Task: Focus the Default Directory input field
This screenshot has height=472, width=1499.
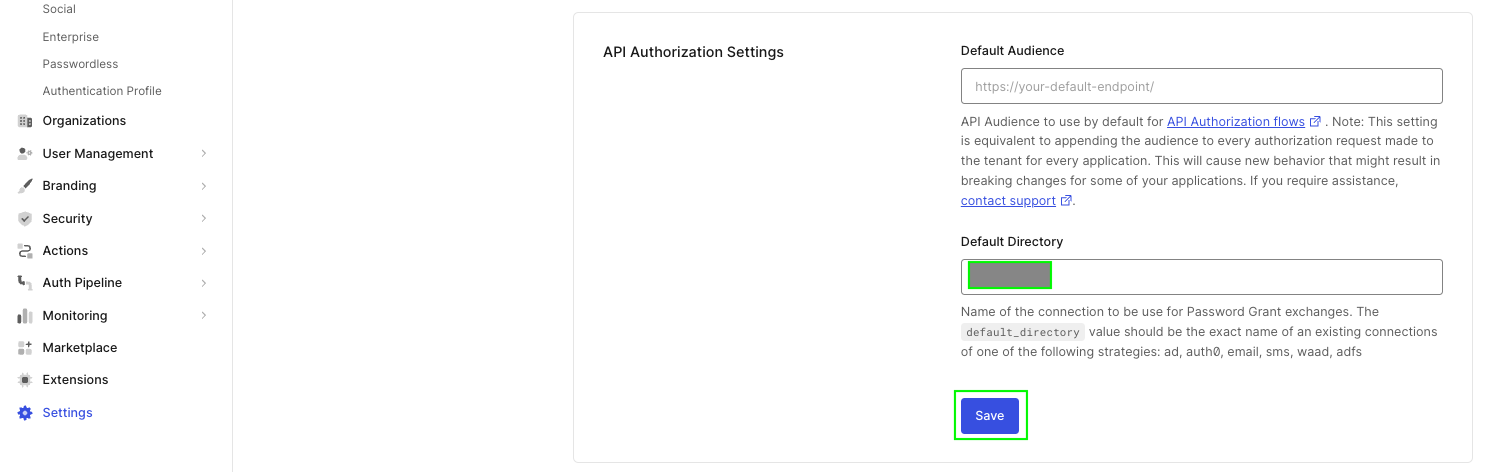Action: pos(1201,277)
